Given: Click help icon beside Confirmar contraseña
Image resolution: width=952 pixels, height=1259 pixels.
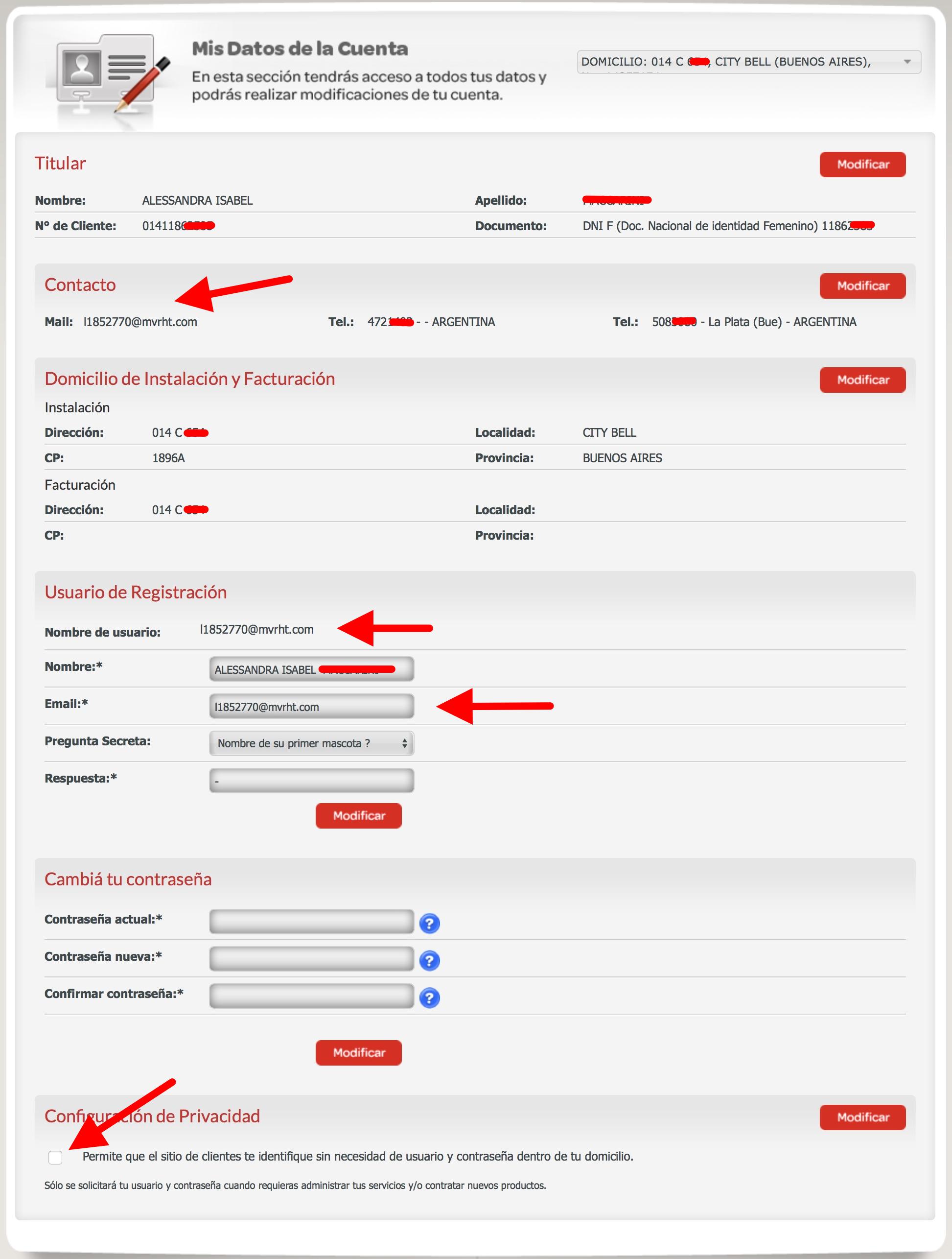Looking at the screenshot, I should tap(429, 997).
